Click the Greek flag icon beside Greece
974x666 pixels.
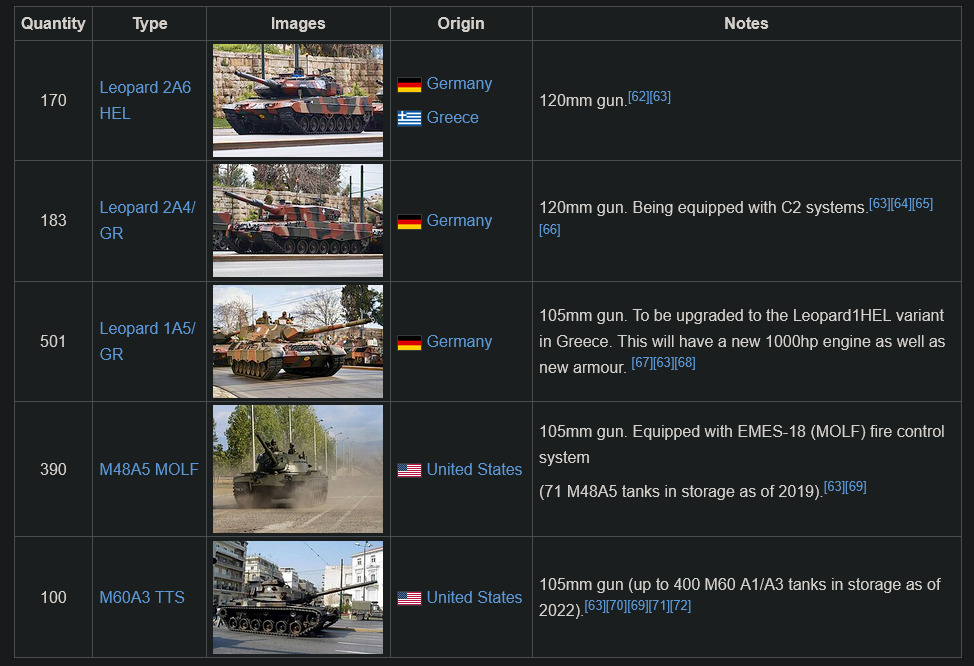[409, 118]
